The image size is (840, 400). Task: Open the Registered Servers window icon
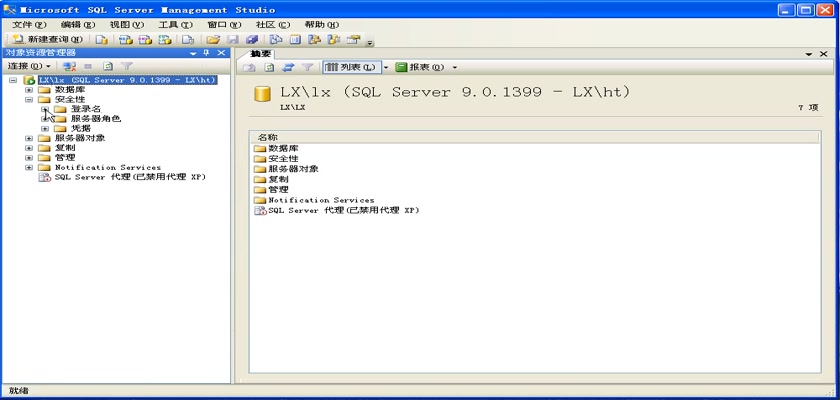coord(275,40)
